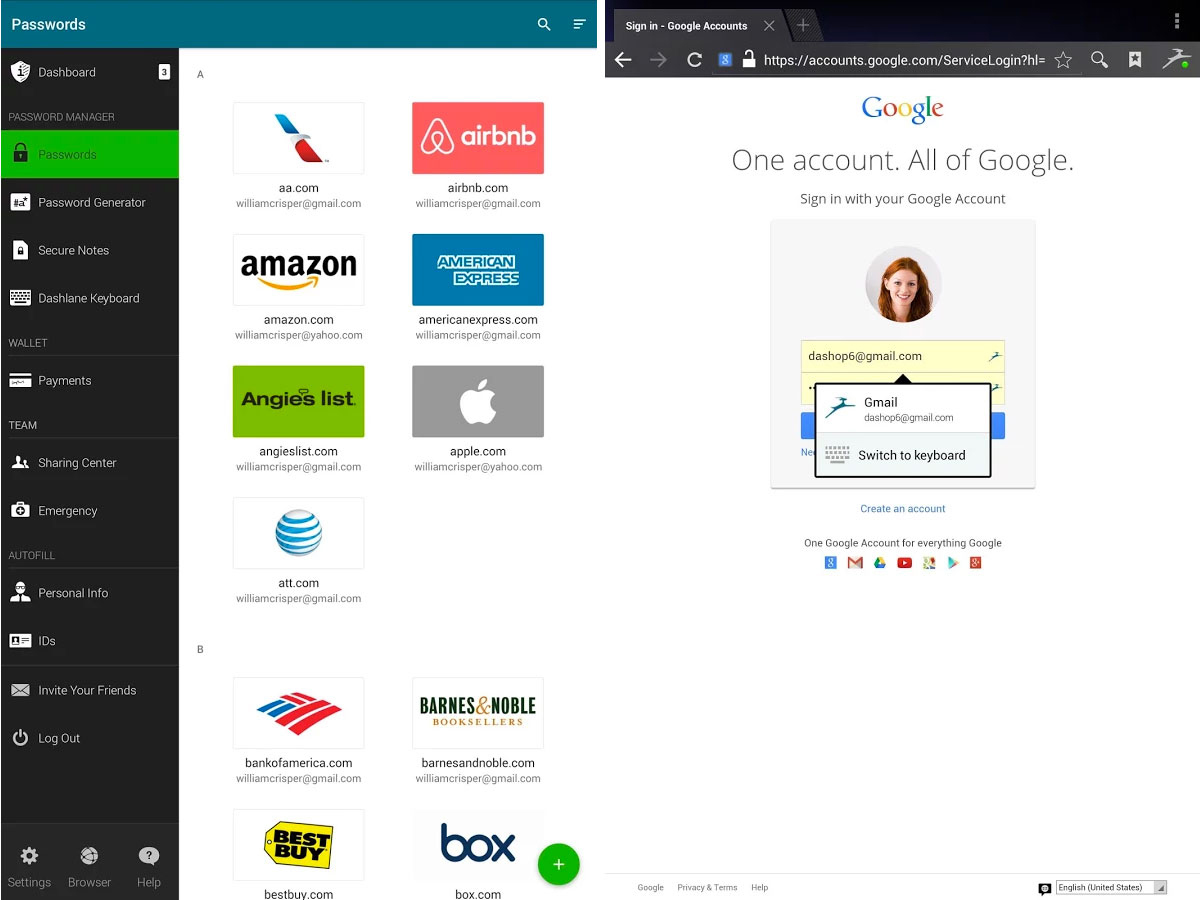Open the browser overflow menu dots
Screen dimensions: 1200x900
click(1177, 21)
